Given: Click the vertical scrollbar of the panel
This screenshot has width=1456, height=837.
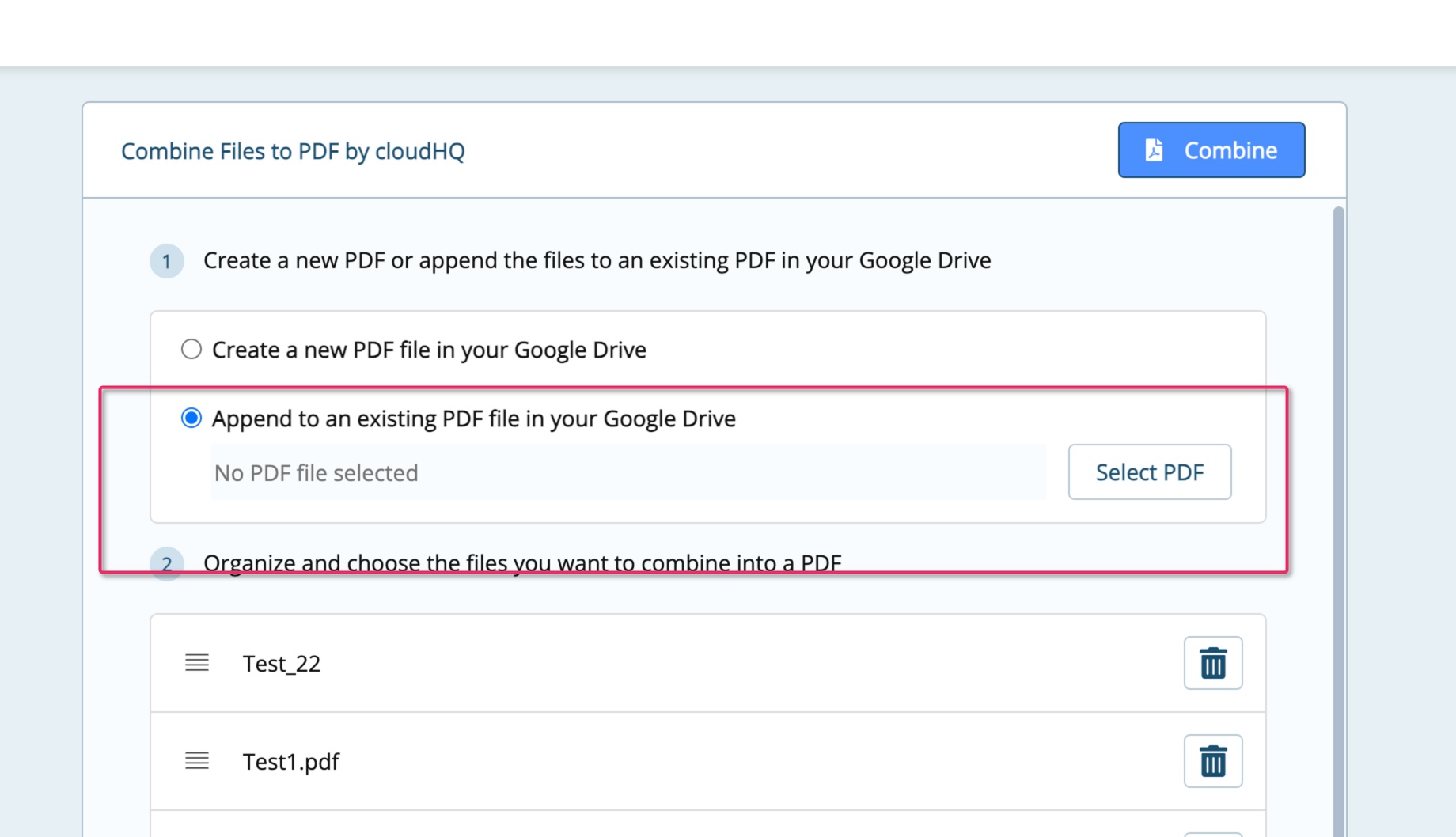Looking at the screenshot, I should pyautogui.click(x=1338, y=521).
